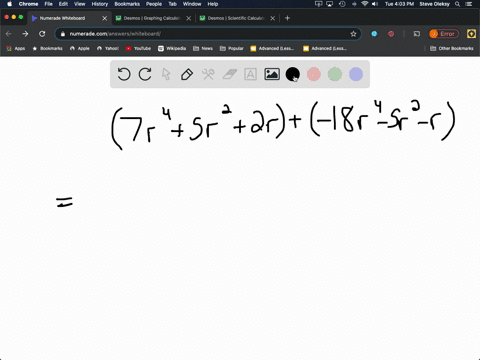Screen dimensions: 480x360
Task: Insert an image onto whiteboard
Action: click(272, 74)
